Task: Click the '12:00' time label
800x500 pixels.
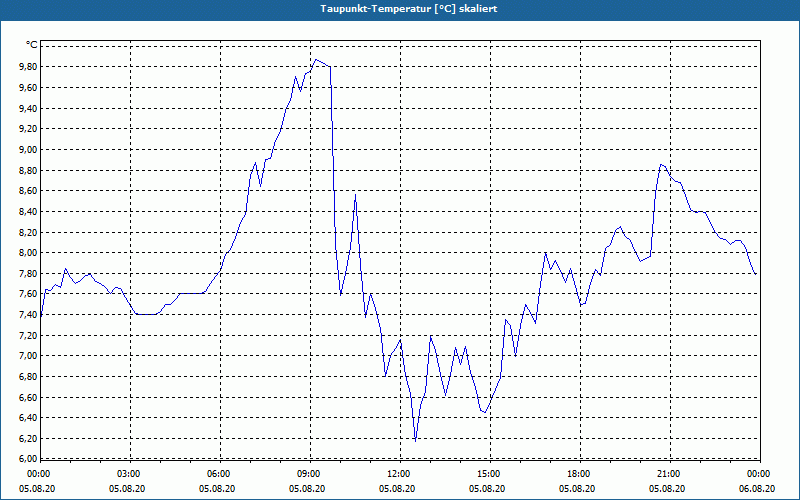Action: (397, 474)
